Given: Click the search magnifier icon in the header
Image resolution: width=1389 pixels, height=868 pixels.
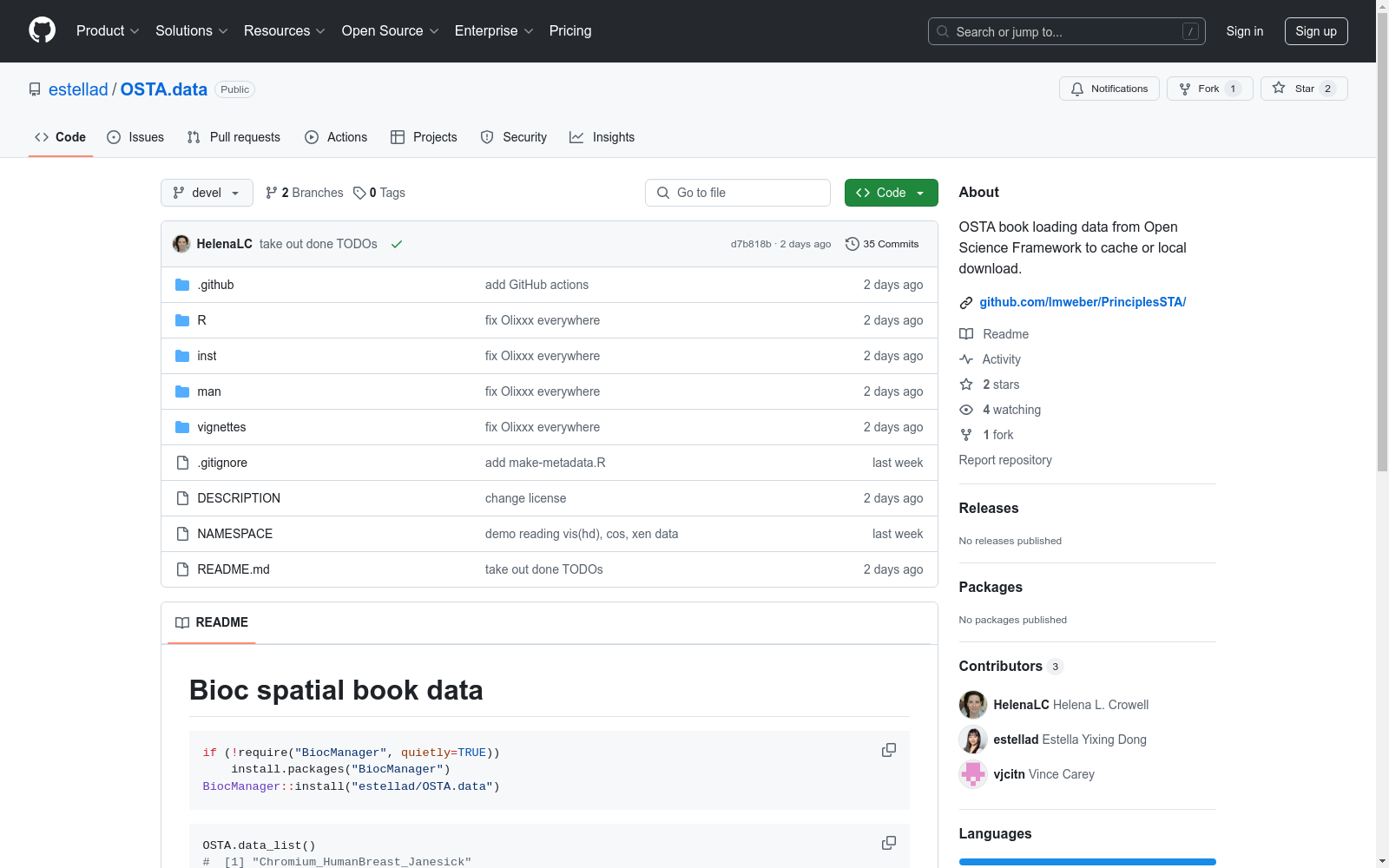Looking at the screenshot, I should (x=943, y=31).
